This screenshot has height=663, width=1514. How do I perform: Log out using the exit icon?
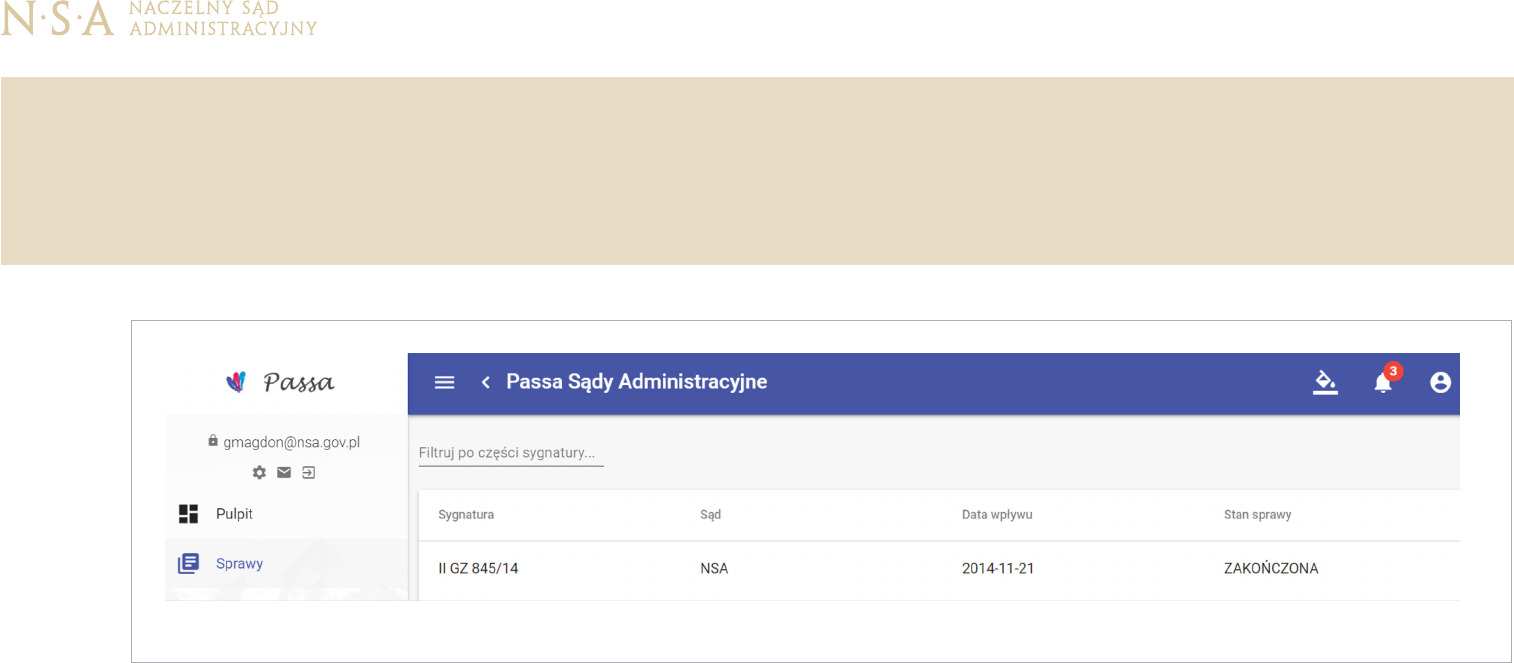(x=309, y=472)
